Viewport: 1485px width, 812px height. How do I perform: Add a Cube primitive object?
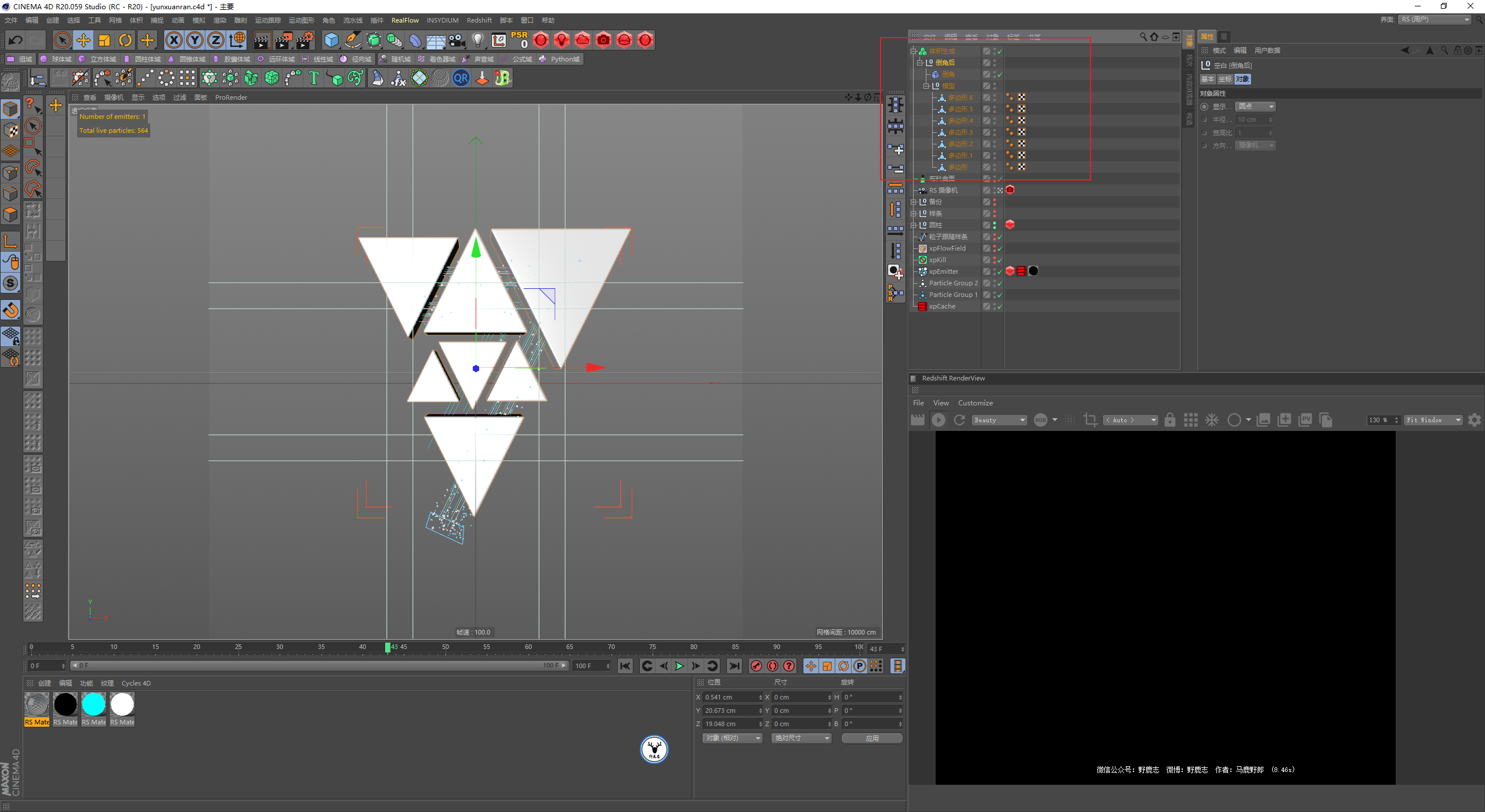tap(331, 40)
